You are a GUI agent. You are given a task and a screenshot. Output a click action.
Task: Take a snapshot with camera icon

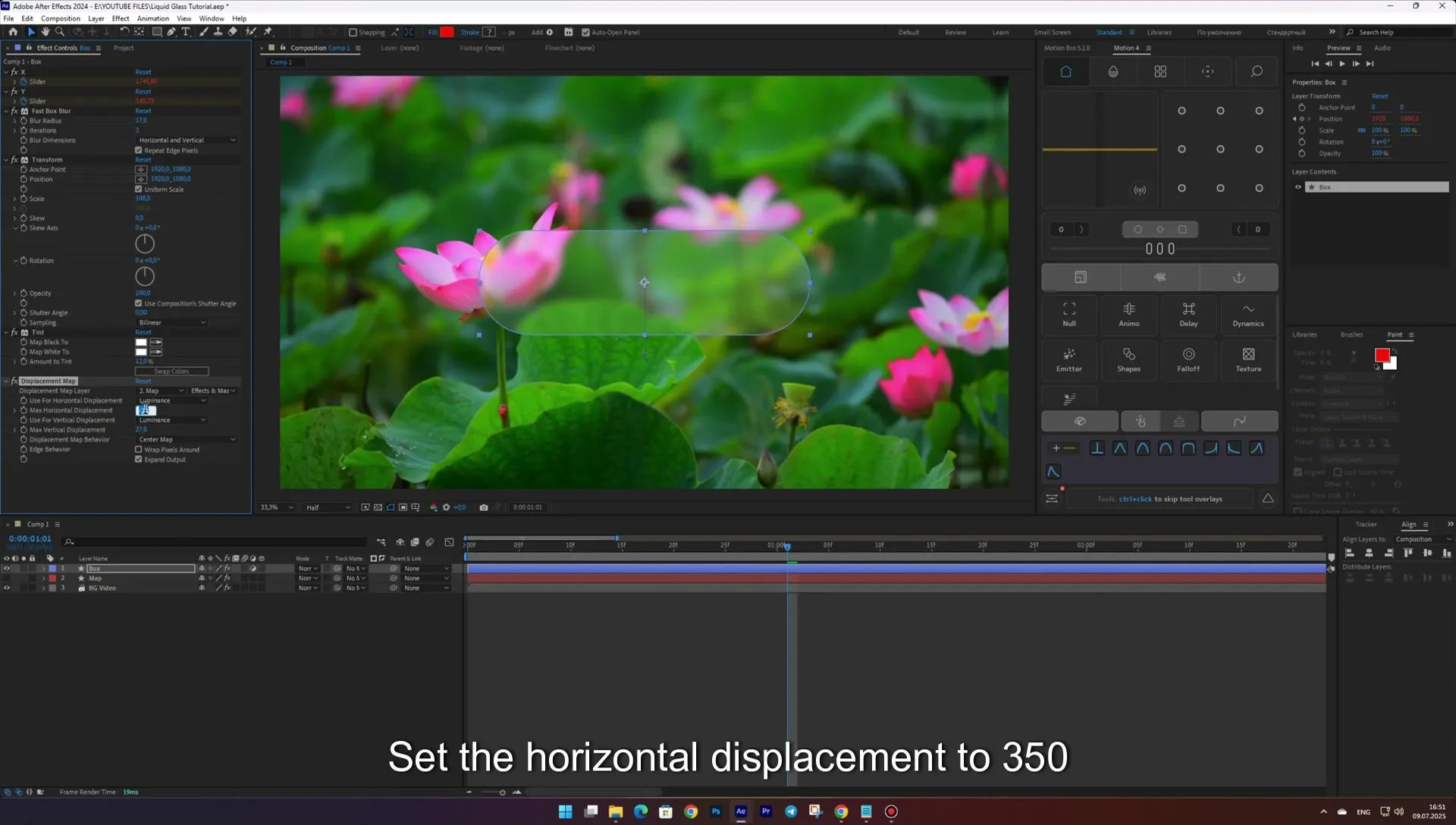484,507
